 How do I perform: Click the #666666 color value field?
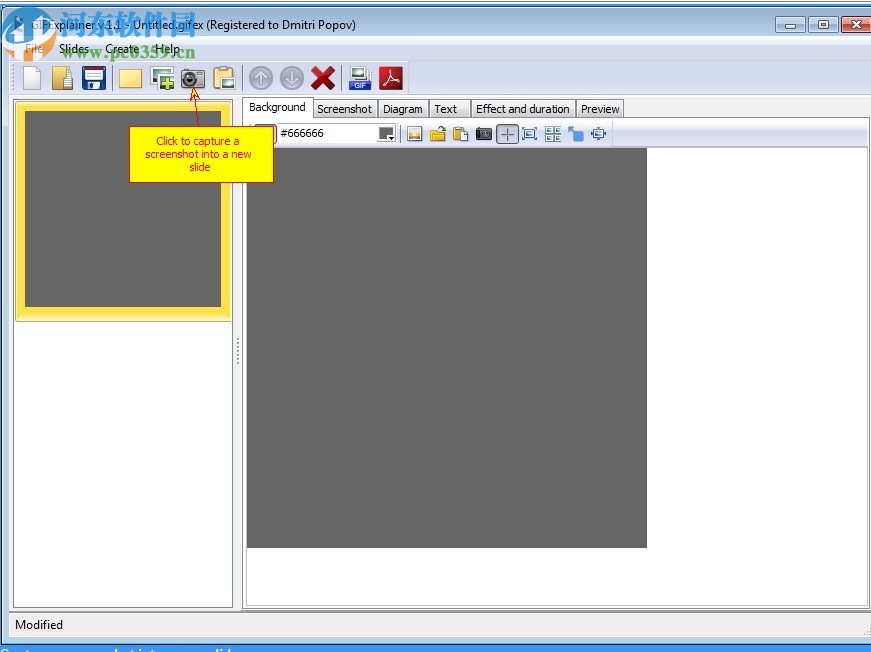click(327, 133)
